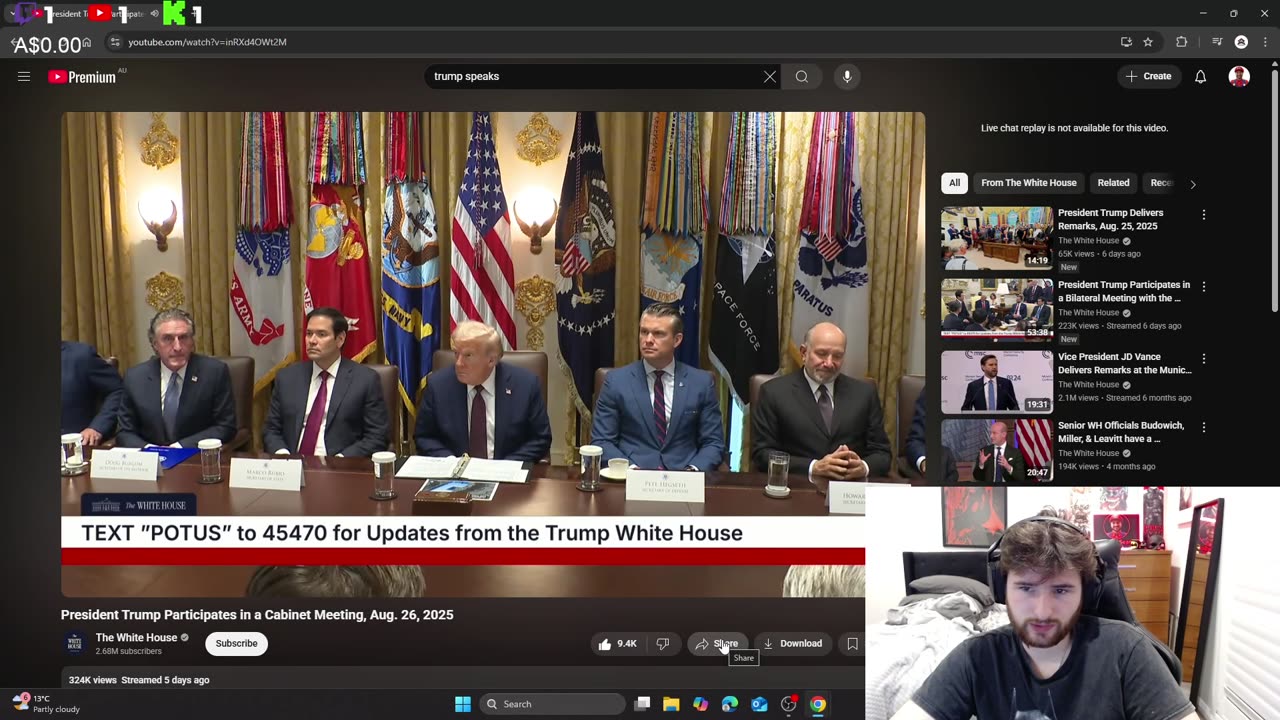Viewport: 1280px width, 720px height.
Task: Go to the YouTube Premium home logo
Action: coord(82,77)
